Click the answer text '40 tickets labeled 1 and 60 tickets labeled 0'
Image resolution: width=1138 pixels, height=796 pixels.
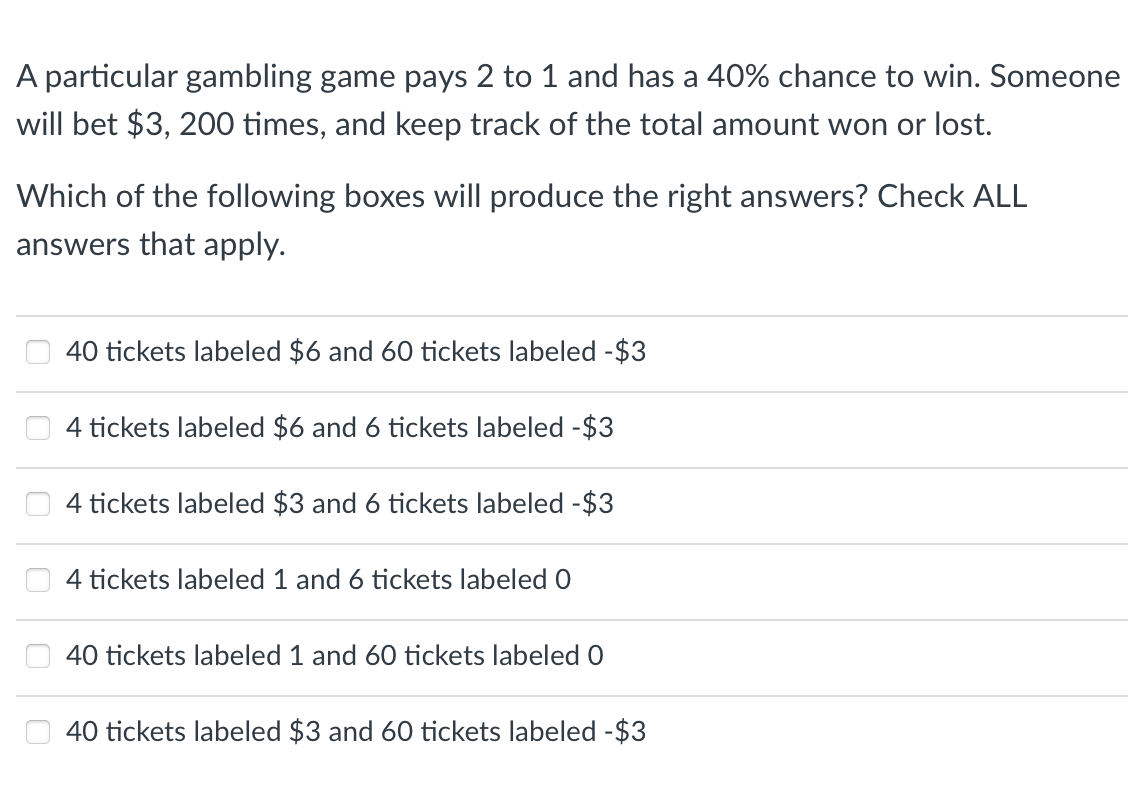click(x=335, y=656)
